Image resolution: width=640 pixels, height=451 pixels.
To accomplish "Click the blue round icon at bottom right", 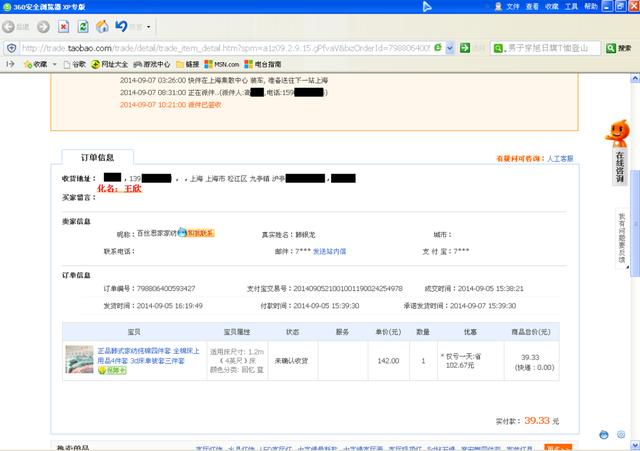I will (x=604, y=435).
